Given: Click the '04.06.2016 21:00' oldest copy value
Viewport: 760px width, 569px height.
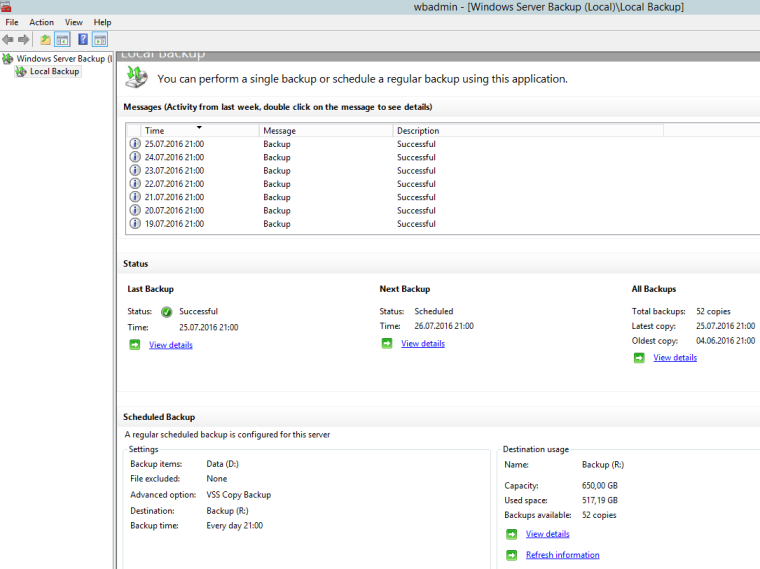Looking at the screenshot, I should [x=725, y=341].
